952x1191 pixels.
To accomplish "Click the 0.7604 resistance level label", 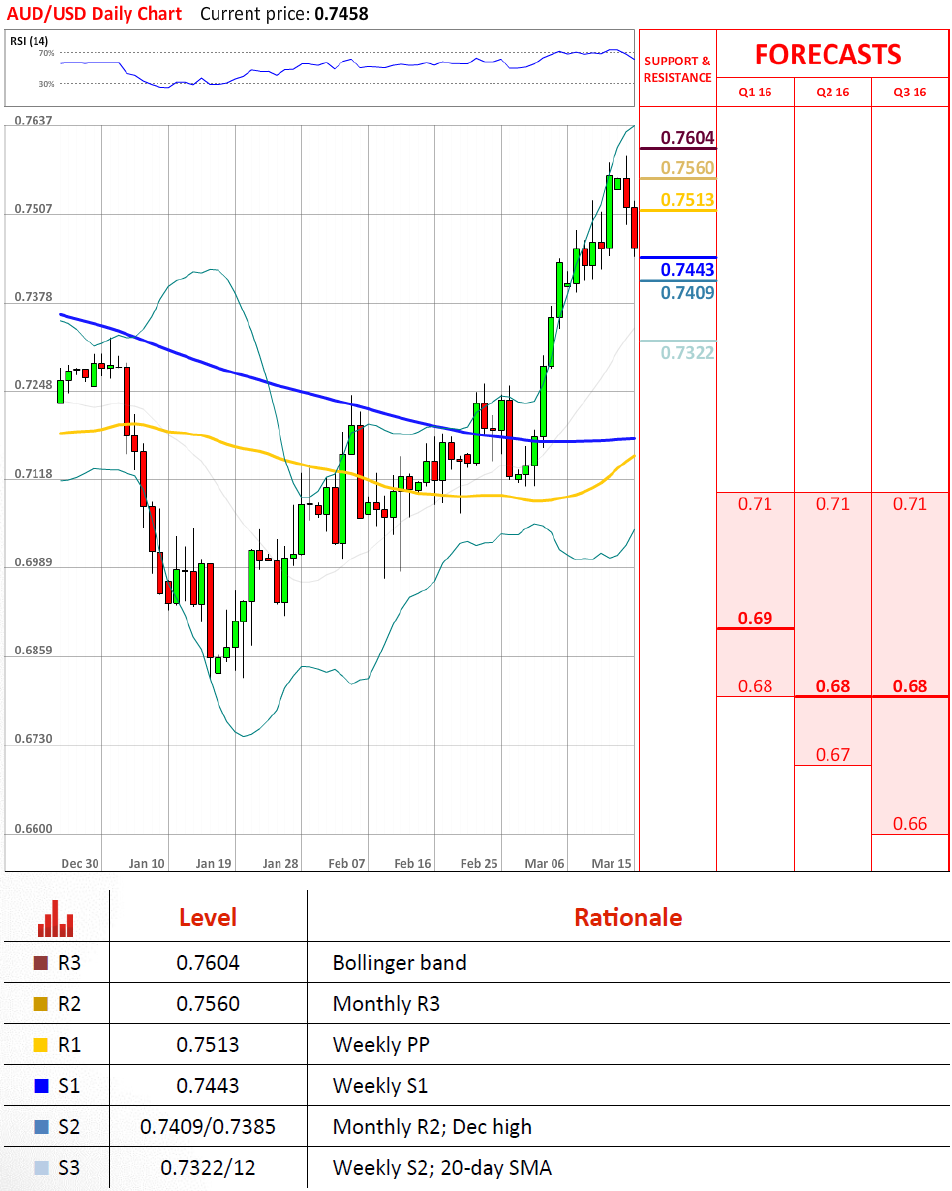I will pyautogui.click(x=687, y=137).
